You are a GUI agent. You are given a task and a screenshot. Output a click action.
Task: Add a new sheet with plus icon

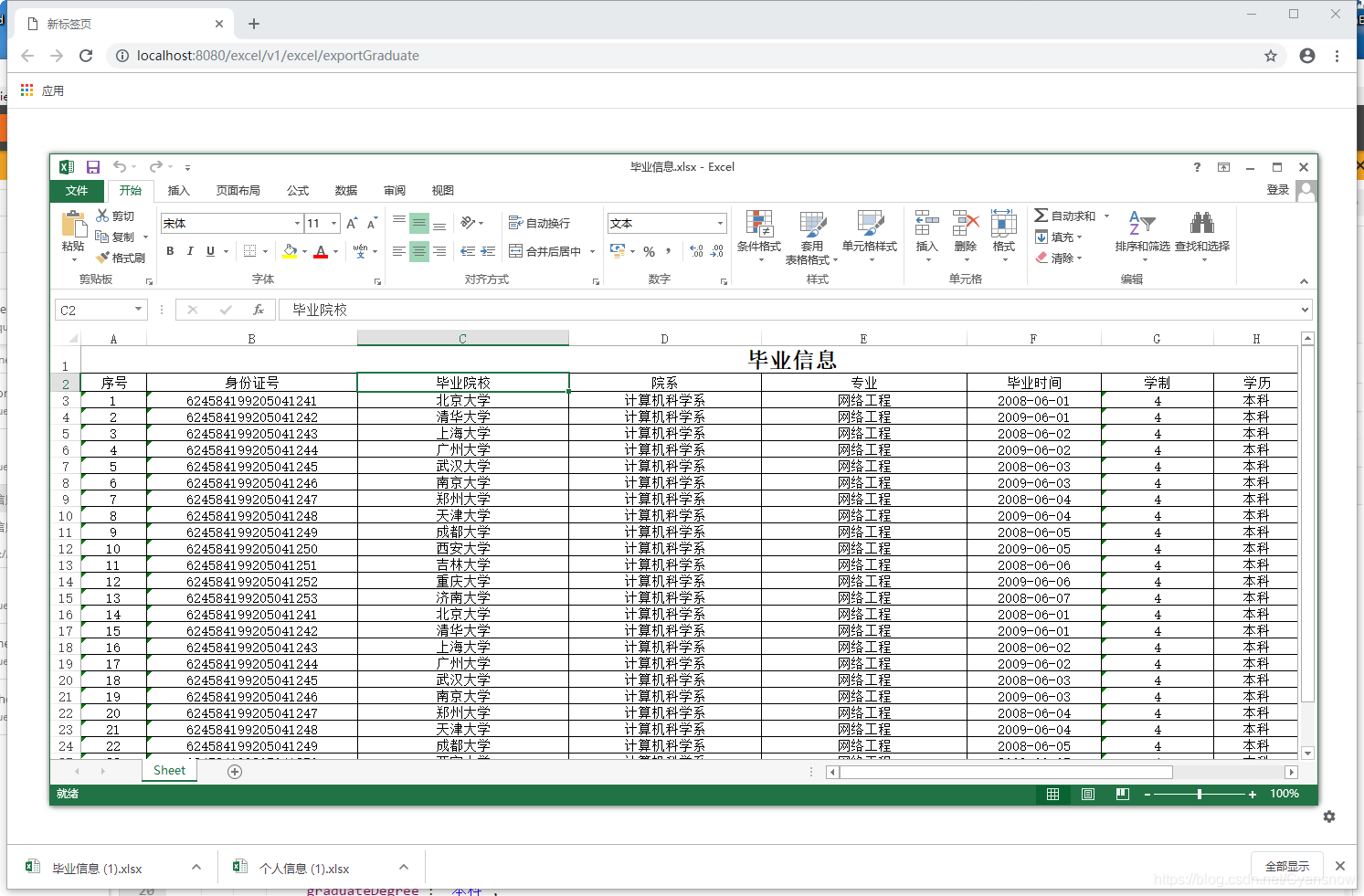(235, 772)
